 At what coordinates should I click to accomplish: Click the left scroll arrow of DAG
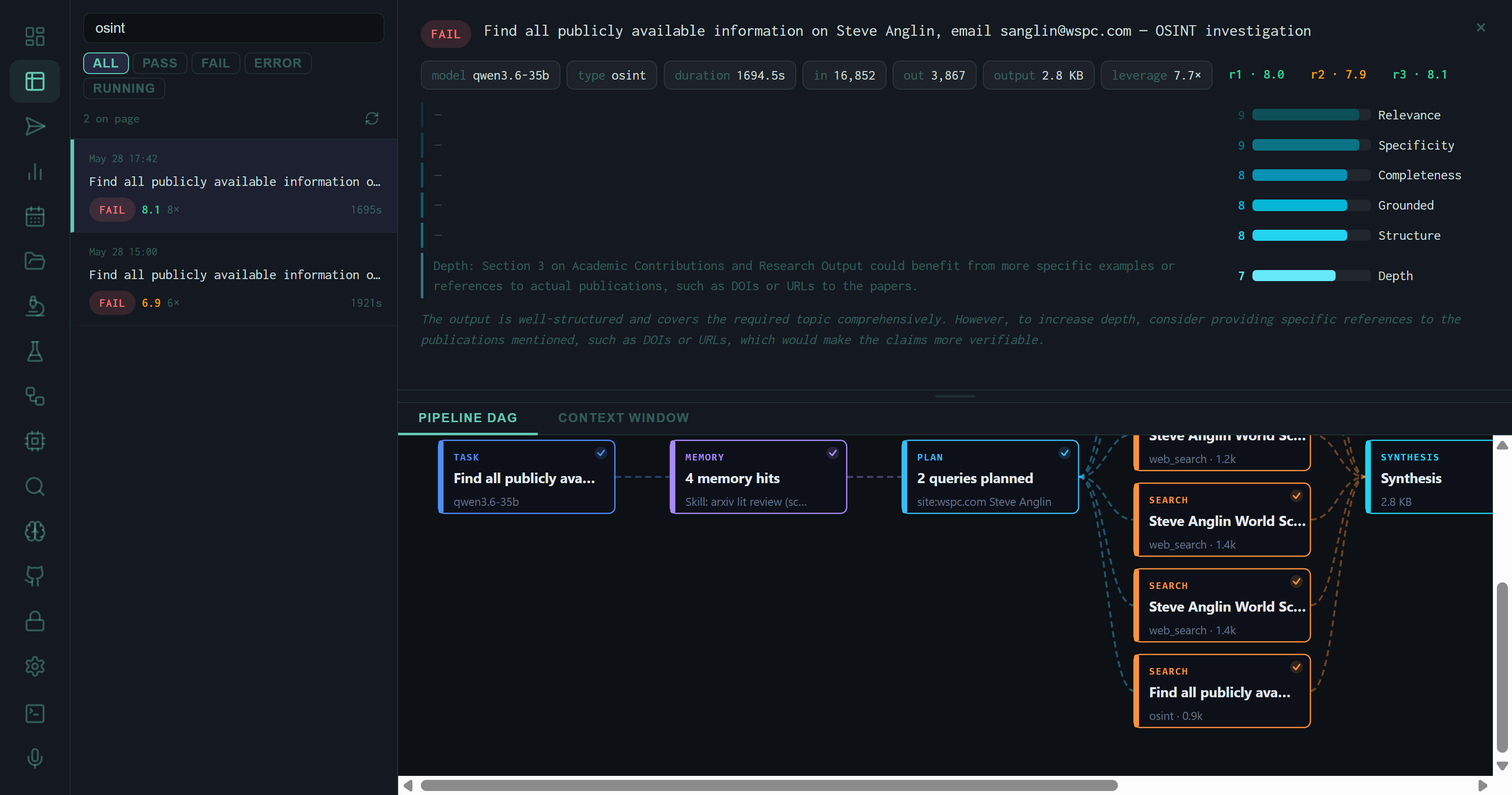click(408, 785)
